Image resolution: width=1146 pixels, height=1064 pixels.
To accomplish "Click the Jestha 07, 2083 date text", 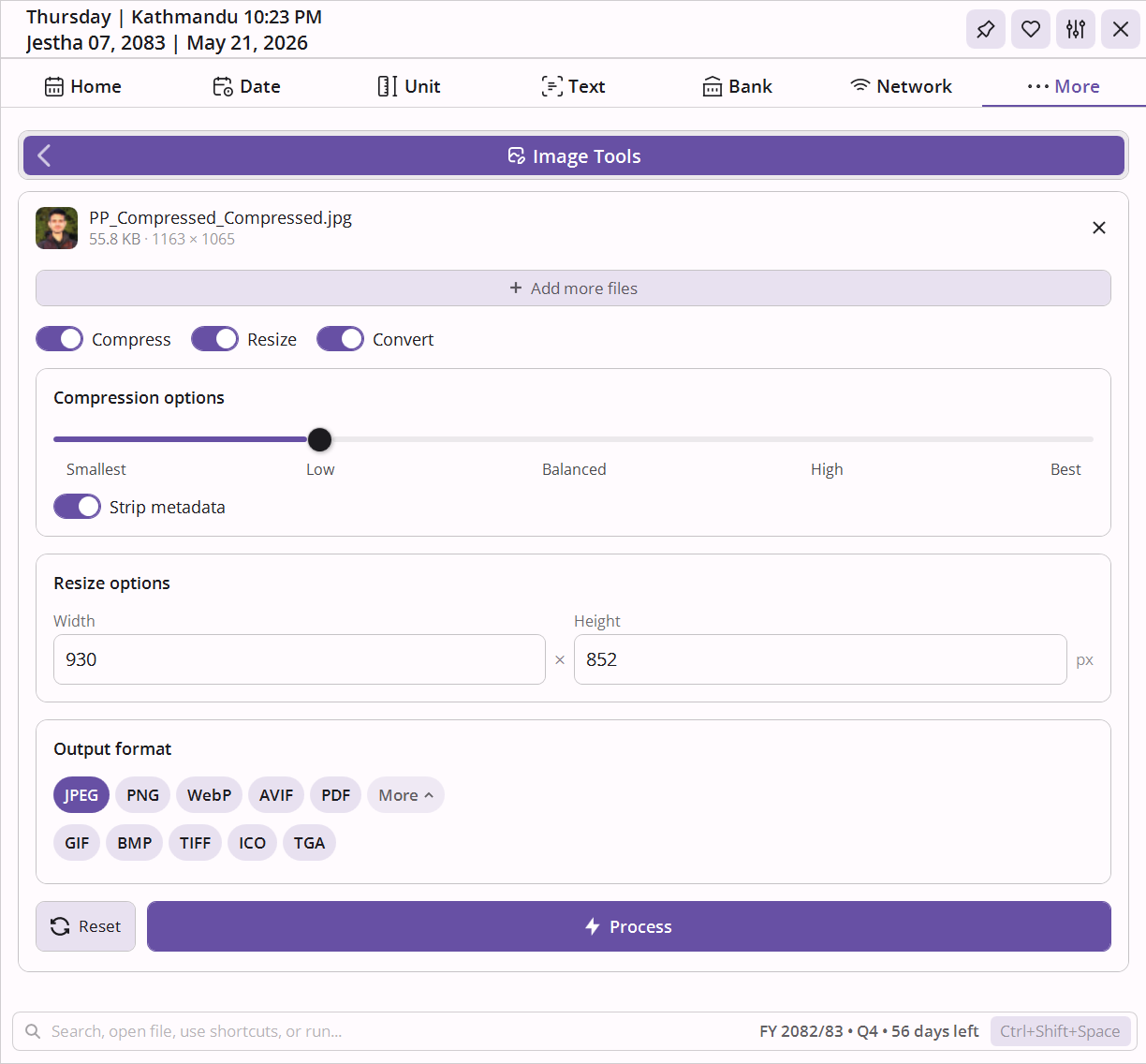I will (x=95, y=43).
